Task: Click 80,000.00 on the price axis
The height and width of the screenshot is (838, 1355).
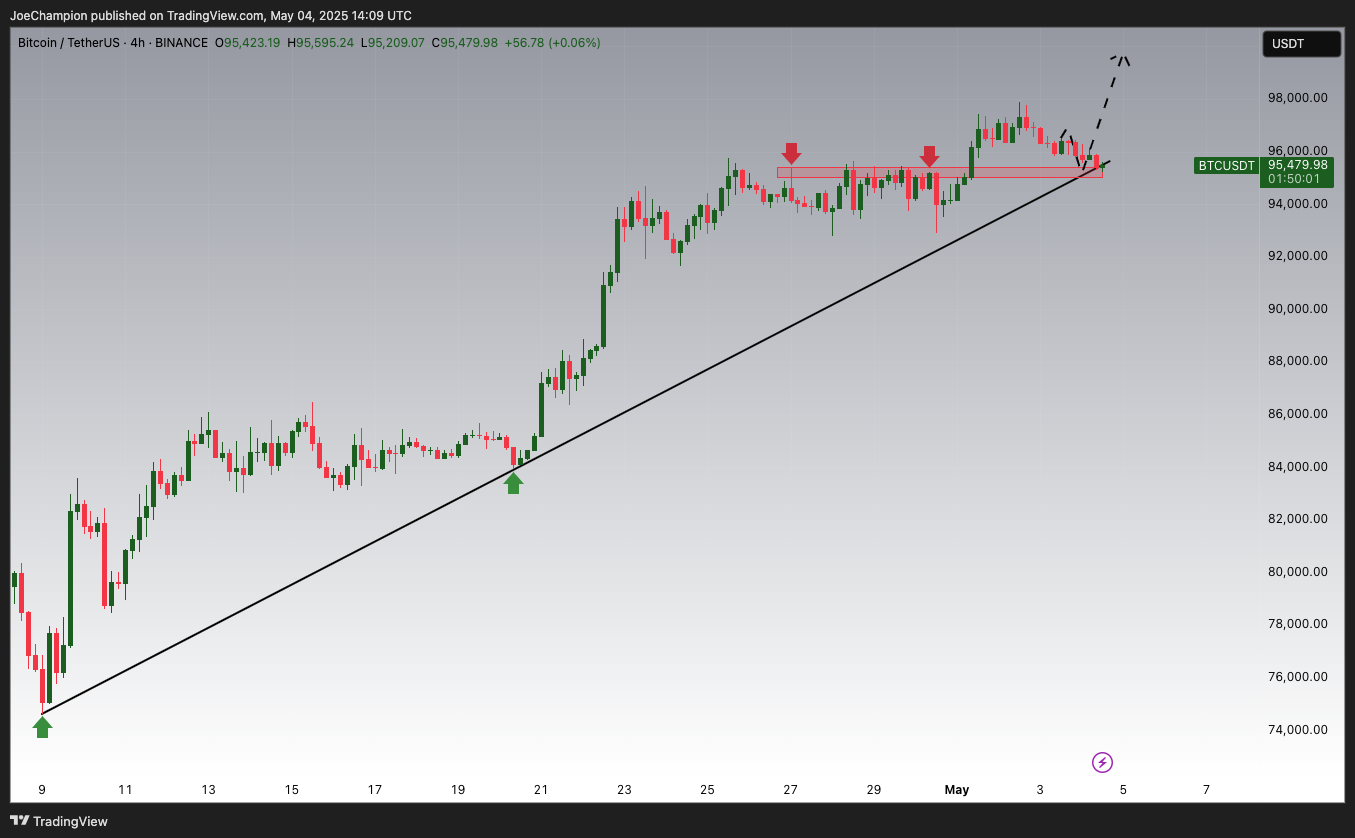Action: (1297, 572)
